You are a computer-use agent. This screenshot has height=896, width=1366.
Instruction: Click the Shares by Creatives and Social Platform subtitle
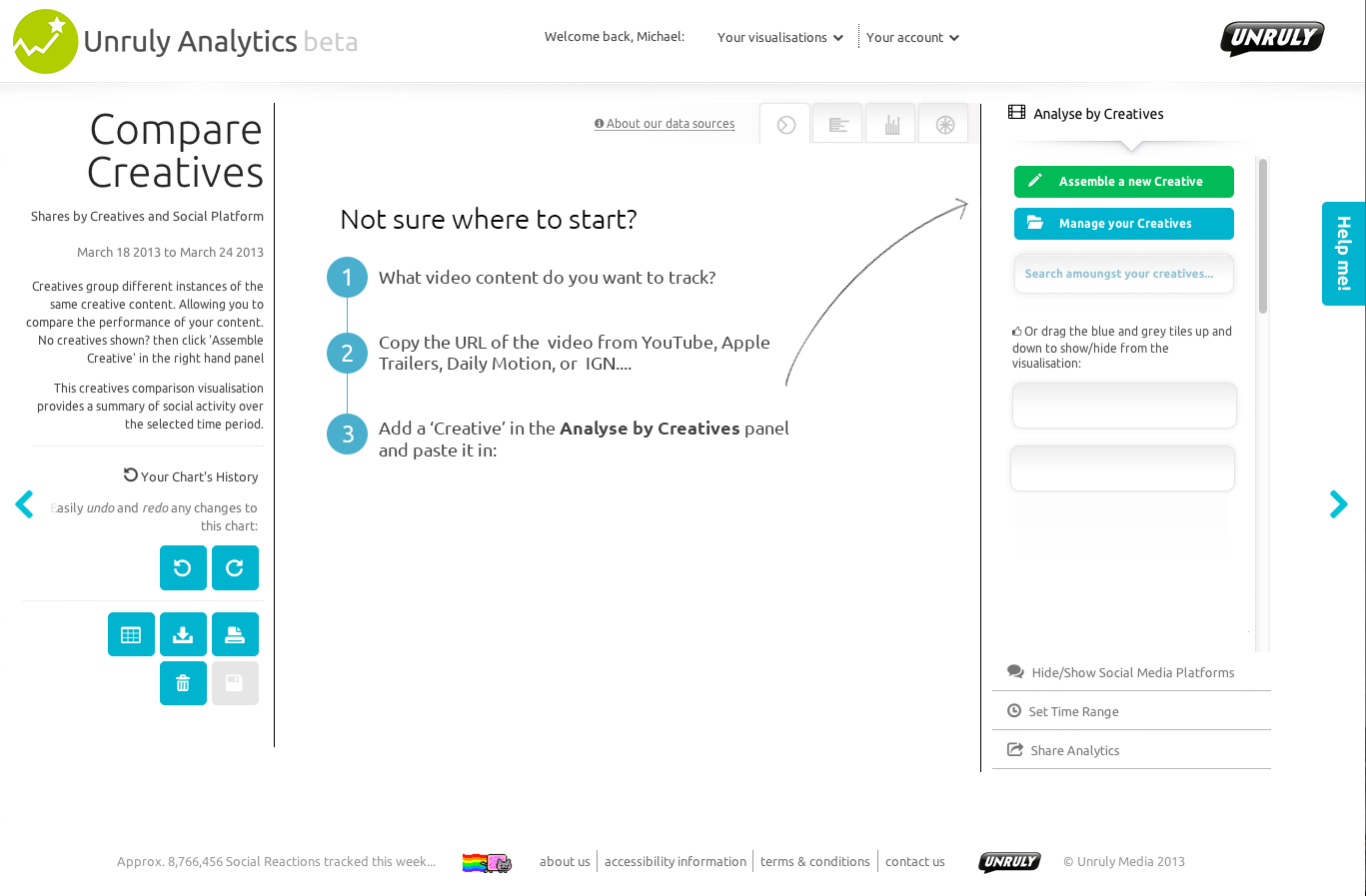pyautogui.click(x=147, y=216)
